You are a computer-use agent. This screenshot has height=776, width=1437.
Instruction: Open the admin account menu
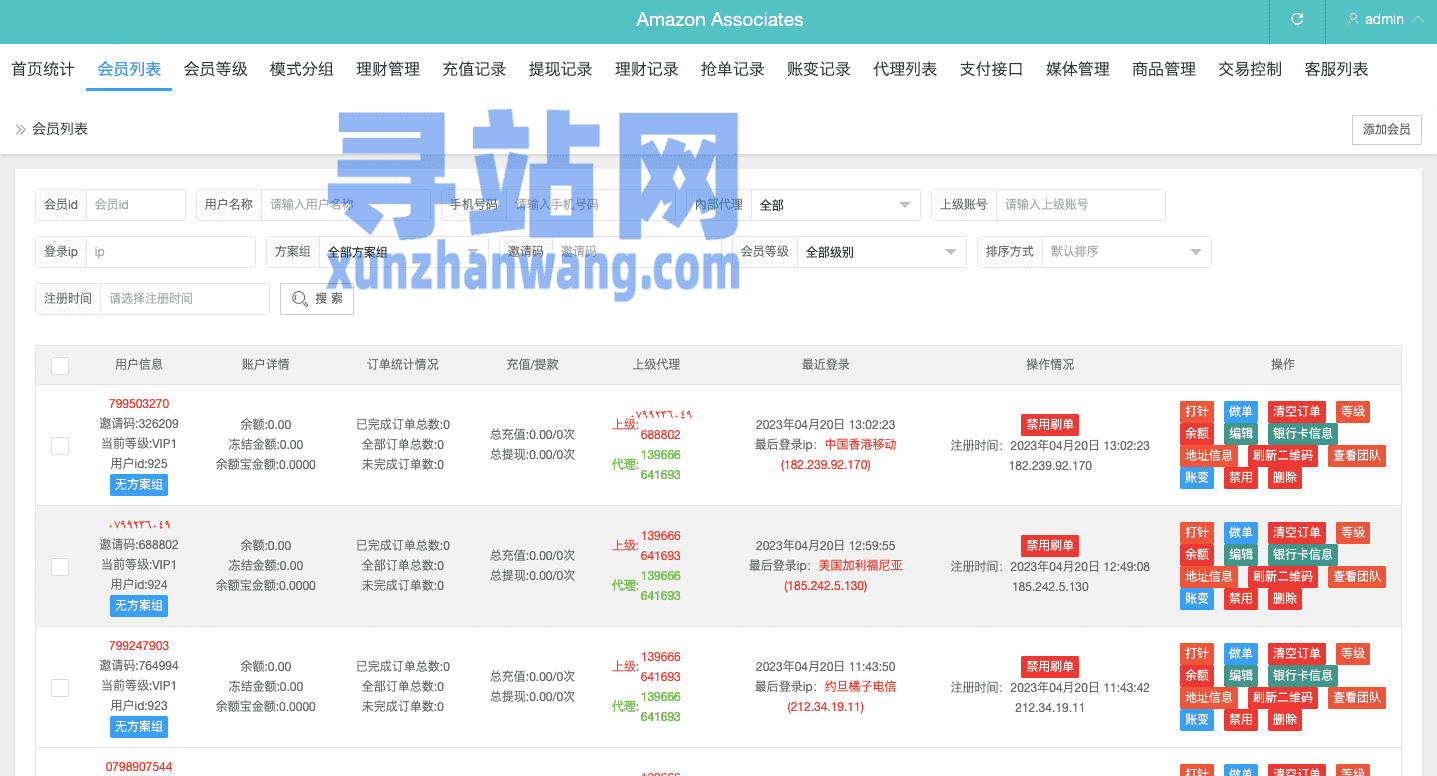[x=1385, y=19]
